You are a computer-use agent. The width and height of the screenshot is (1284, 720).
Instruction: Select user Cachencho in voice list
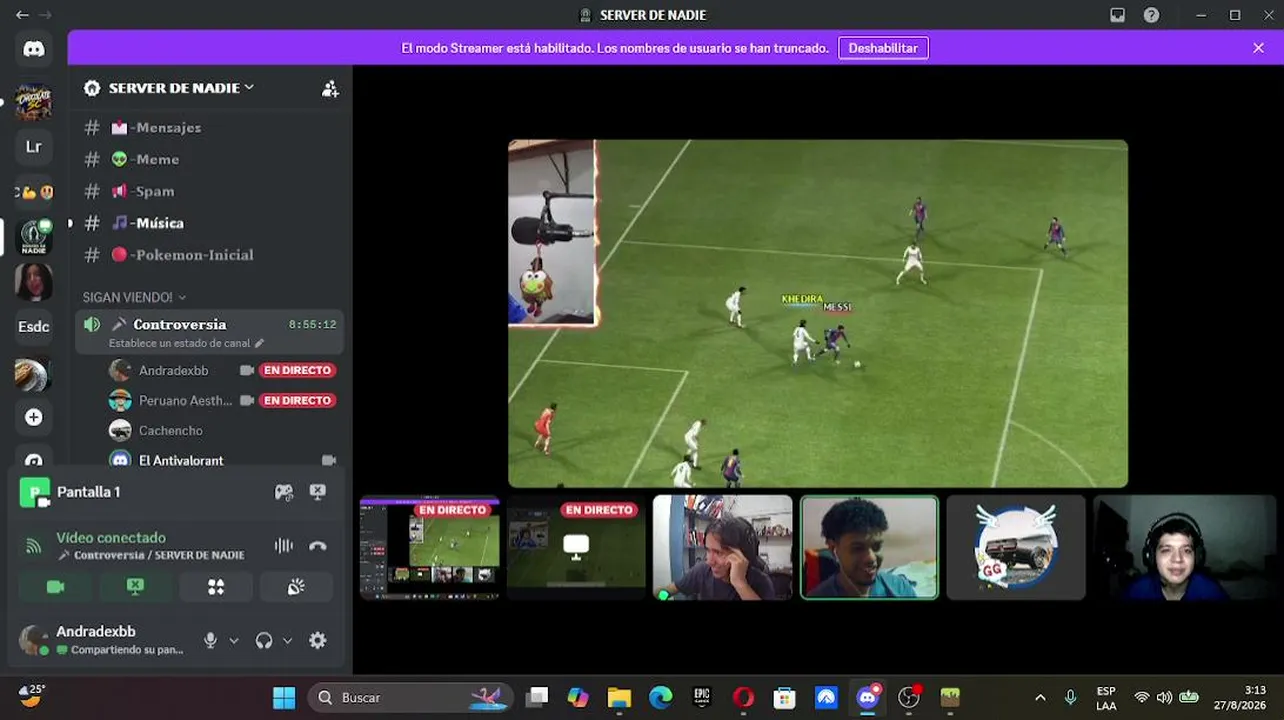[170, 430]
